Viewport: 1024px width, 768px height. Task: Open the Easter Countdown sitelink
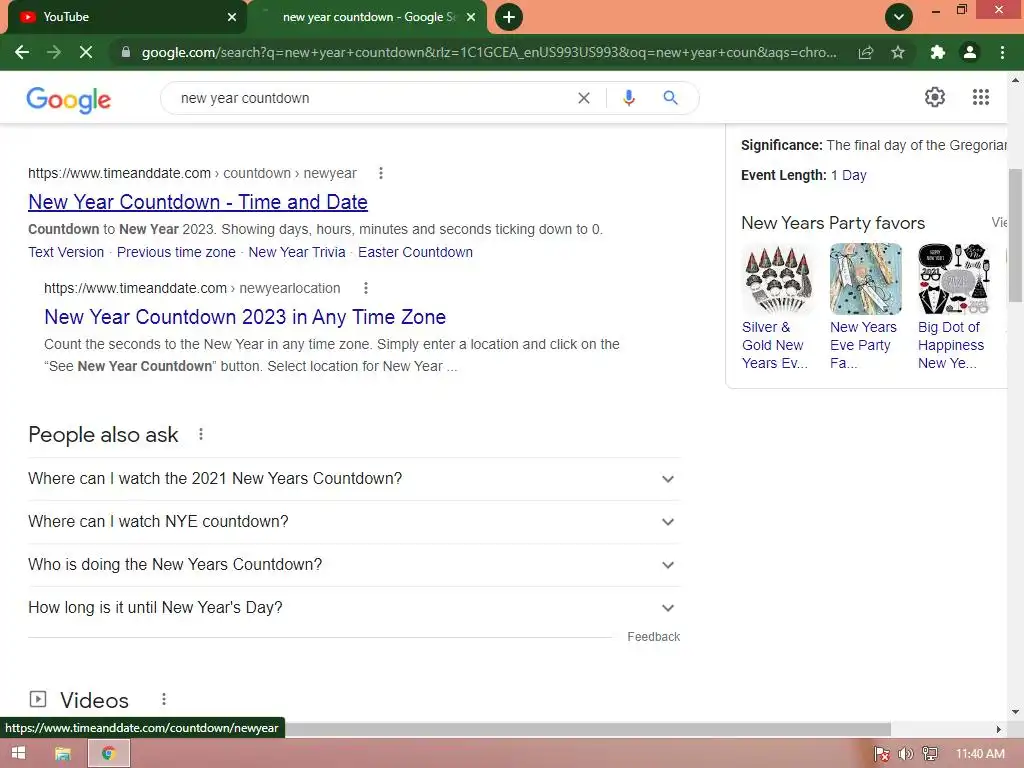coord(415,252)
